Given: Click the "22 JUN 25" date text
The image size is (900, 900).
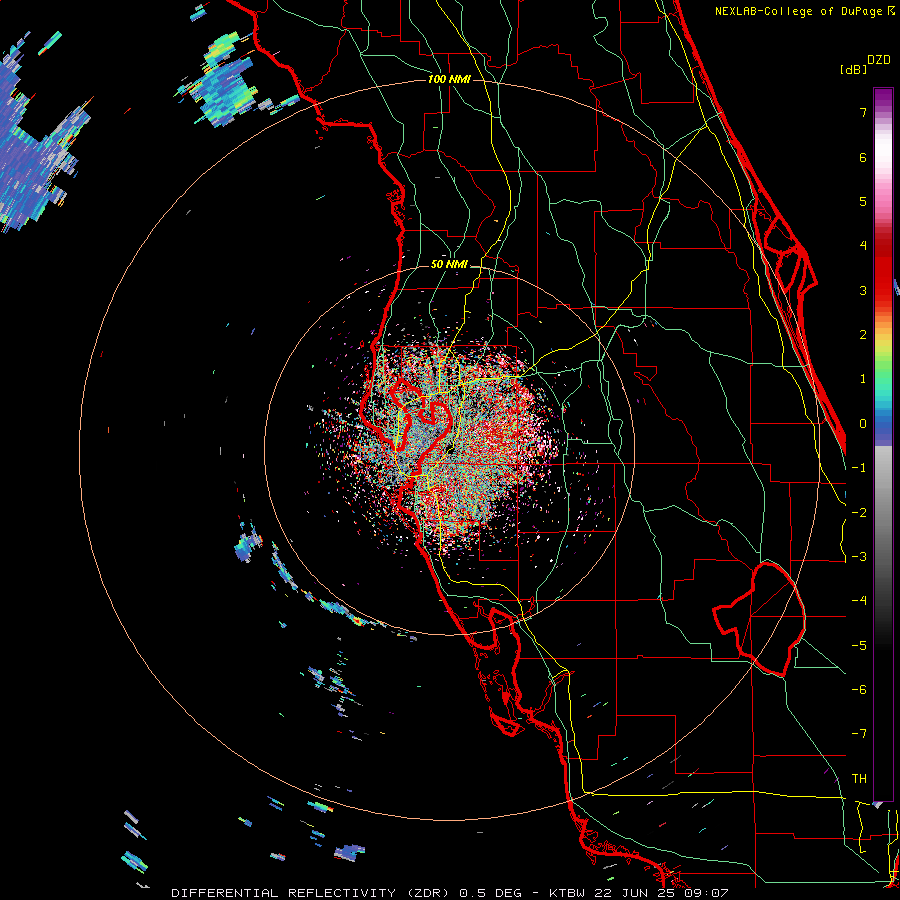Looking at the screenshot, I should (634, 893).
